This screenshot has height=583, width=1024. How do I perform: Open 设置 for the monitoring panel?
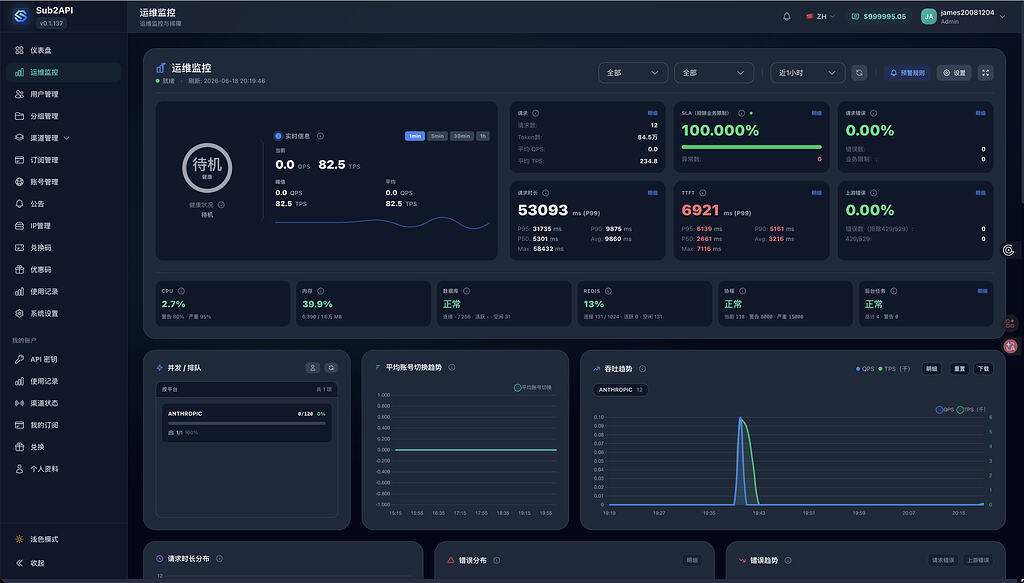point(954,73)
